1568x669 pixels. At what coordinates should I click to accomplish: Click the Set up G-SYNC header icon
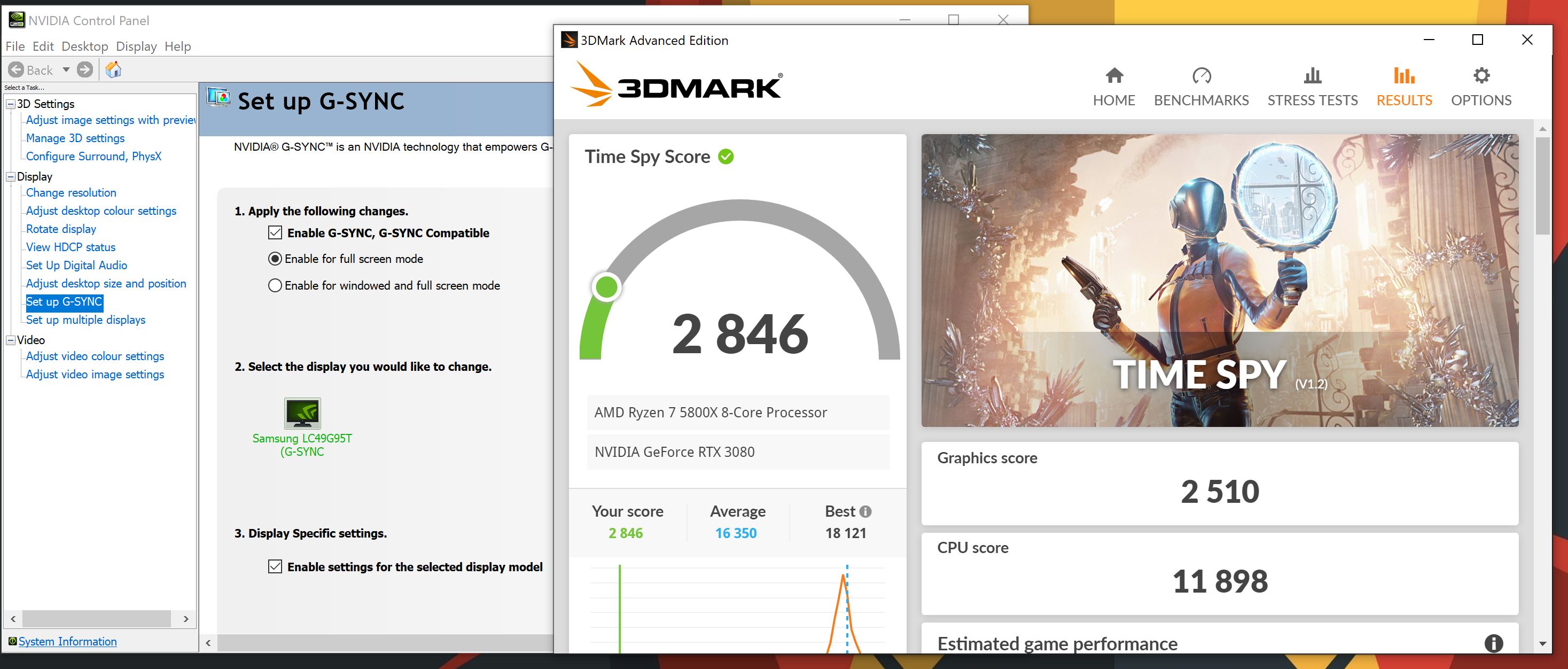218,97
